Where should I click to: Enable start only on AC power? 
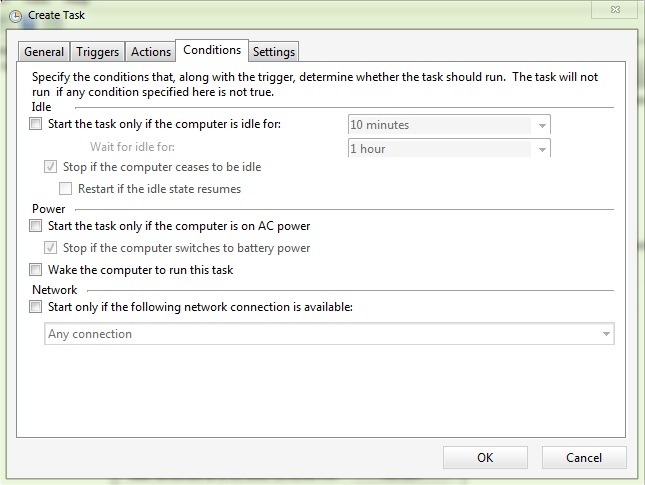(36, 225)
